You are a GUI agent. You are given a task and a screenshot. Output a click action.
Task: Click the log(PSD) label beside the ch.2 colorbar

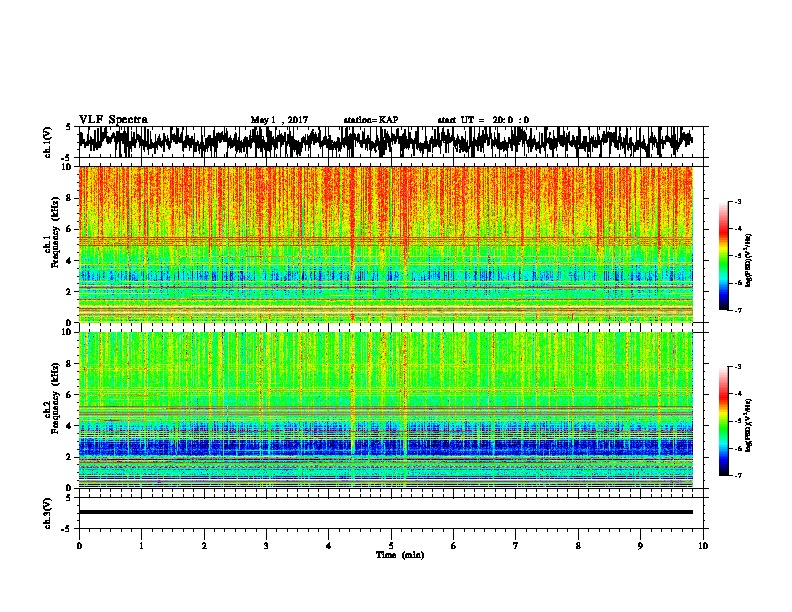click(749, 426)
